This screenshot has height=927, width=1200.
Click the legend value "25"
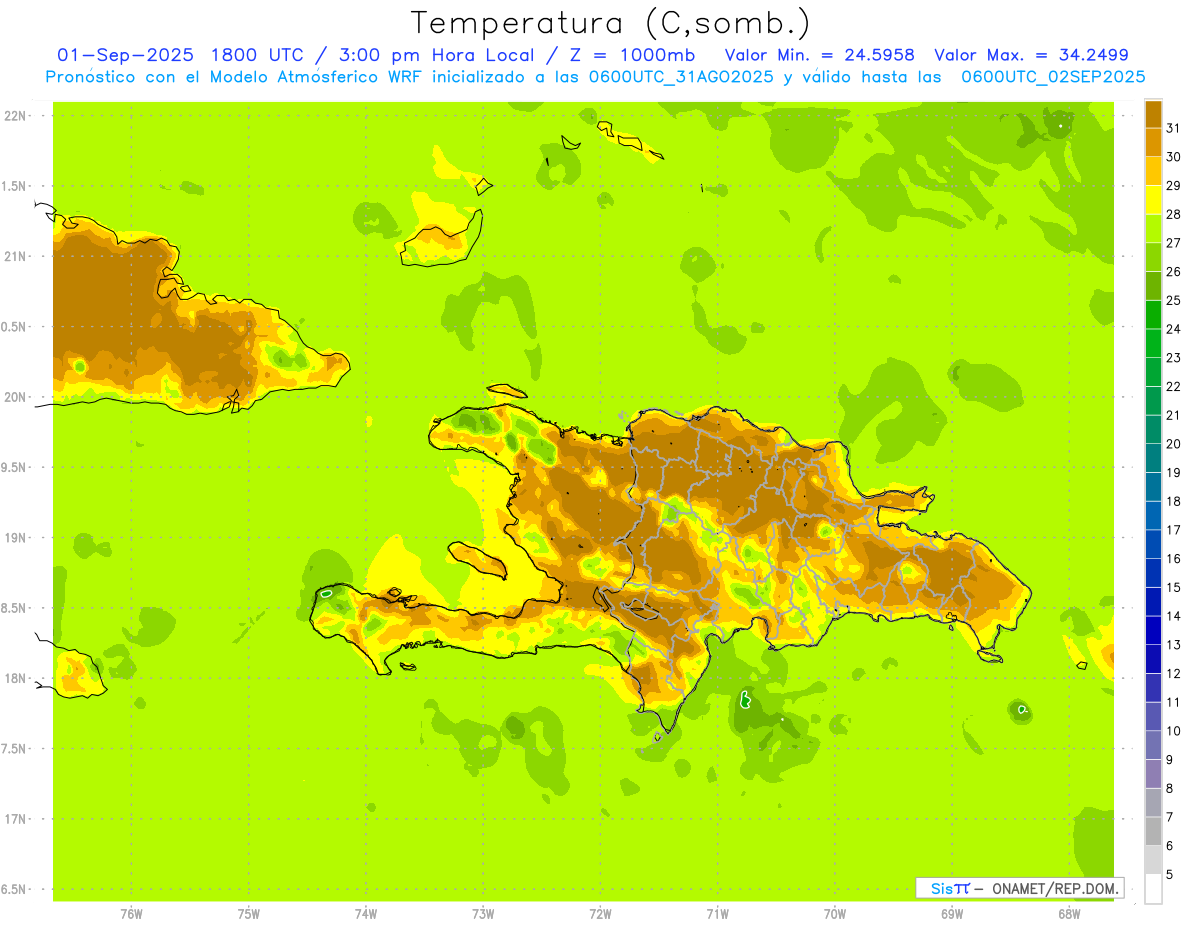coord(1173,300)
